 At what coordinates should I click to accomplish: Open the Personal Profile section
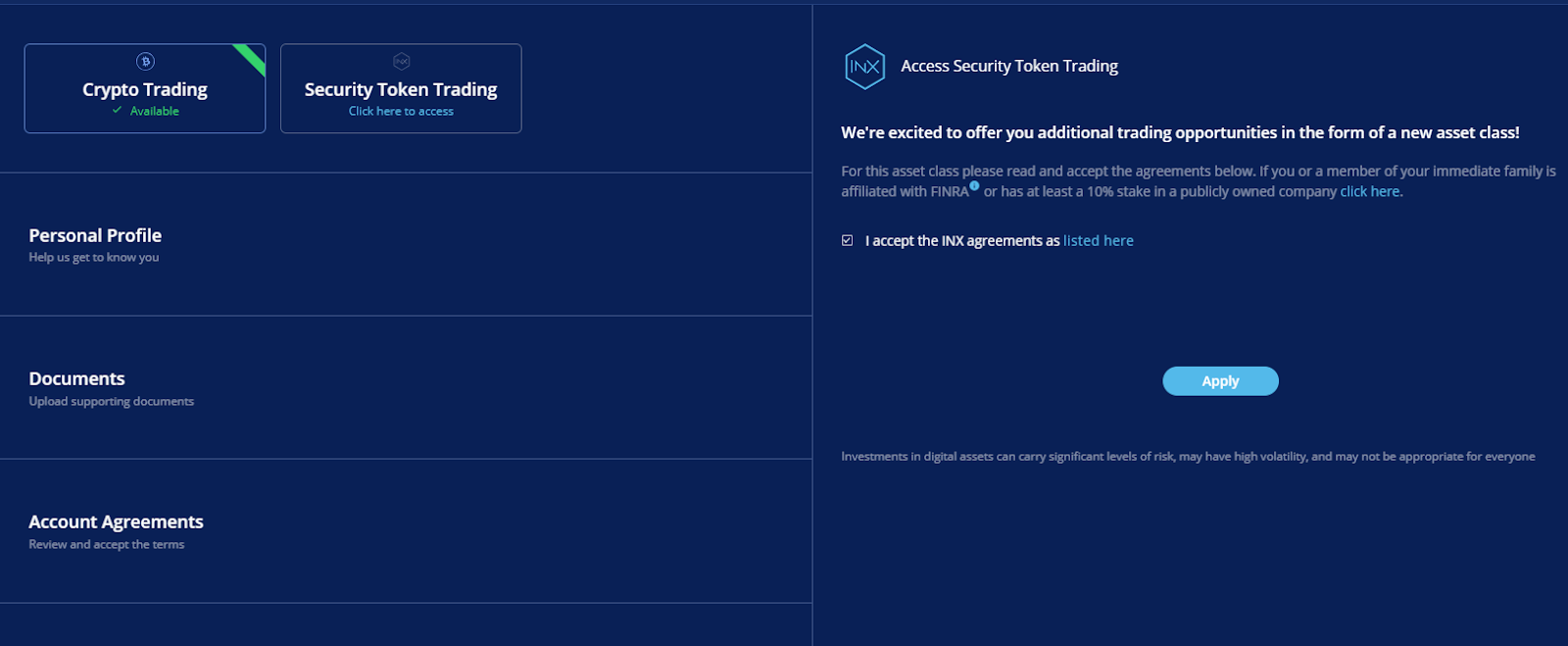406,244
